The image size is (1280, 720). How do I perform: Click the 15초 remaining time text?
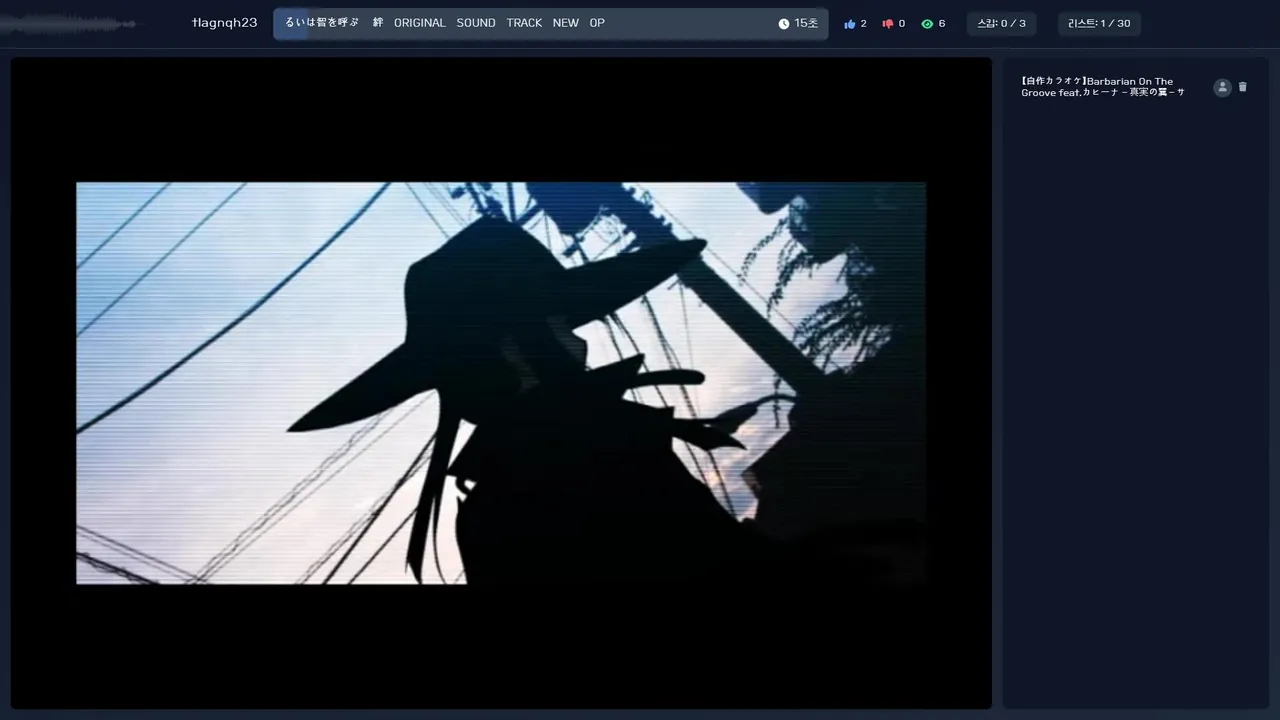pos(806,24)
